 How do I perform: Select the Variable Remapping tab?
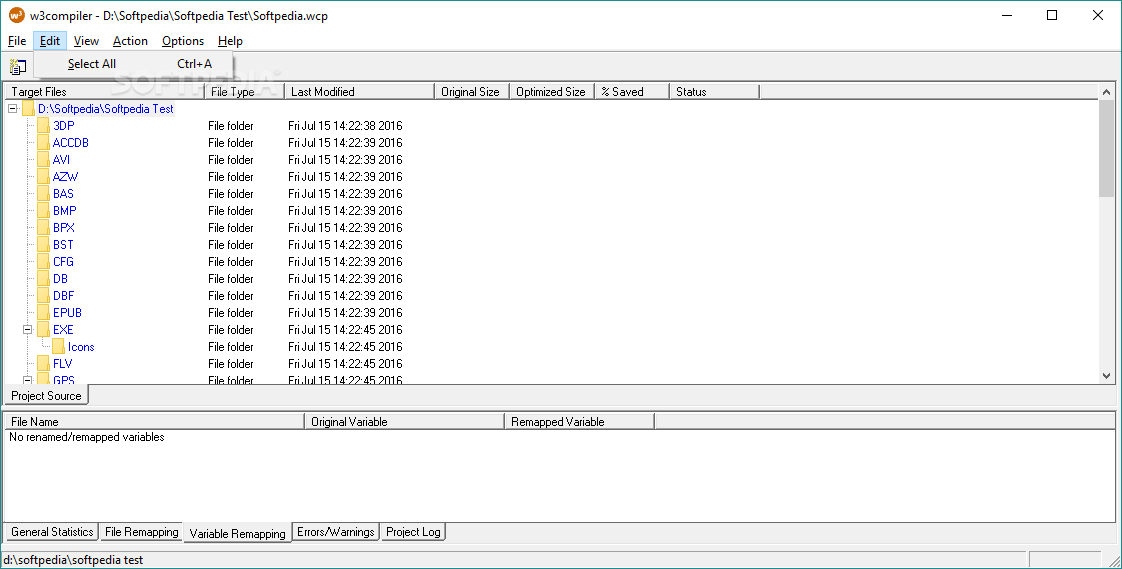point(238,533)
